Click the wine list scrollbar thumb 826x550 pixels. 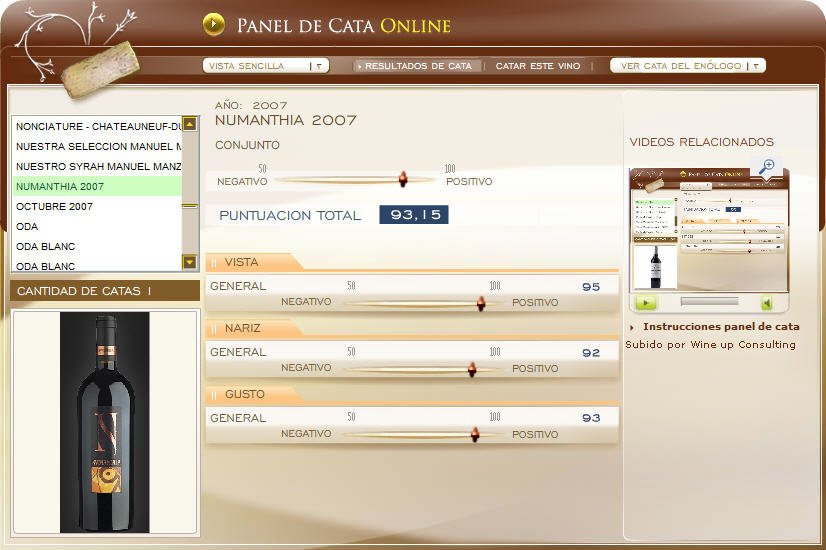(x=190, y=206)
